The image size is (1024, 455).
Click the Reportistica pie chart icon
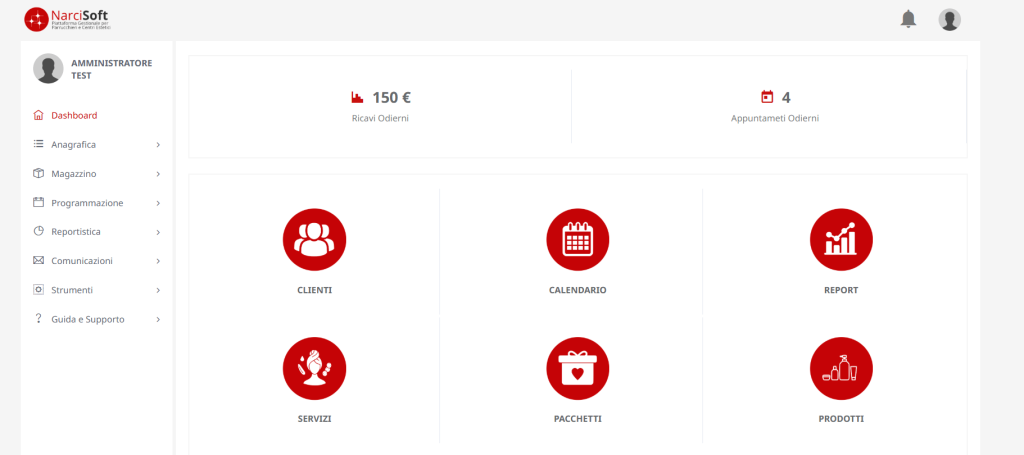tap(38, 231)
